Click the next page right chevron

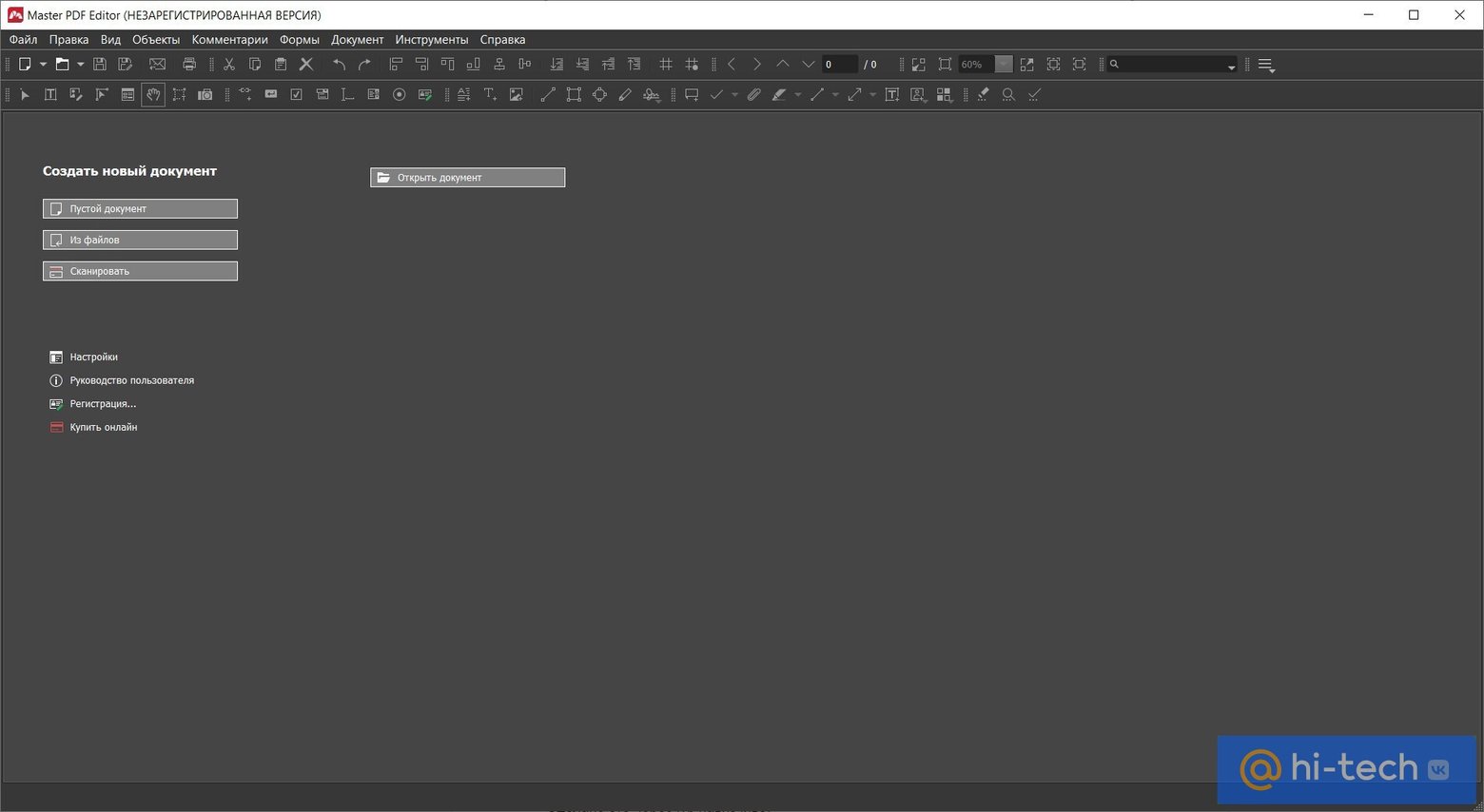pos(757,65)
